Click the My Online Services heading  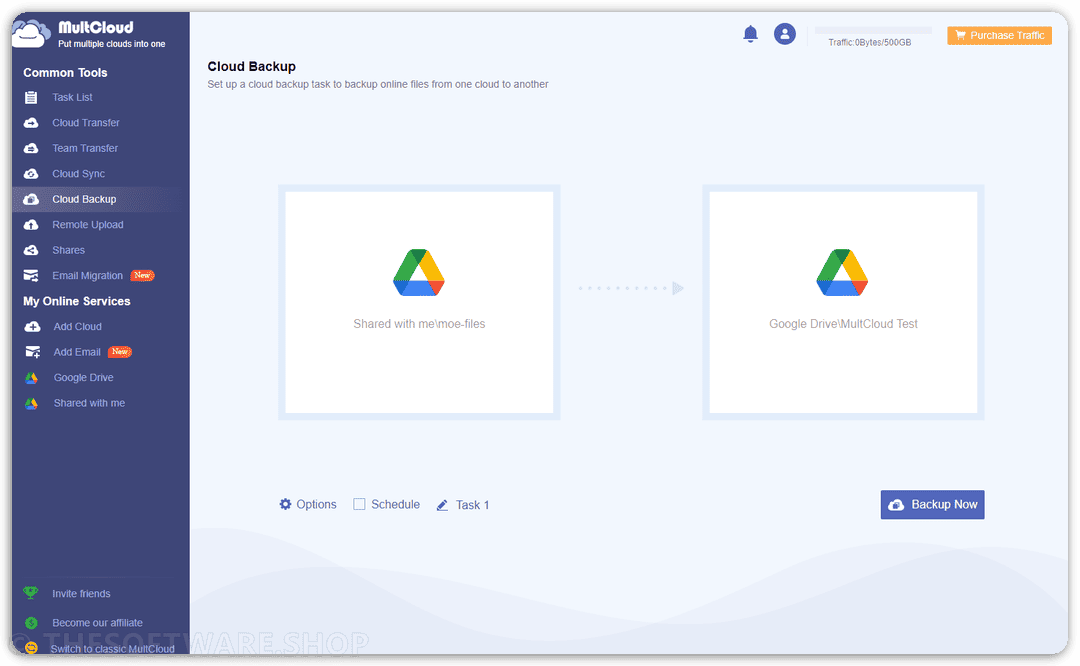coord(76,301)
